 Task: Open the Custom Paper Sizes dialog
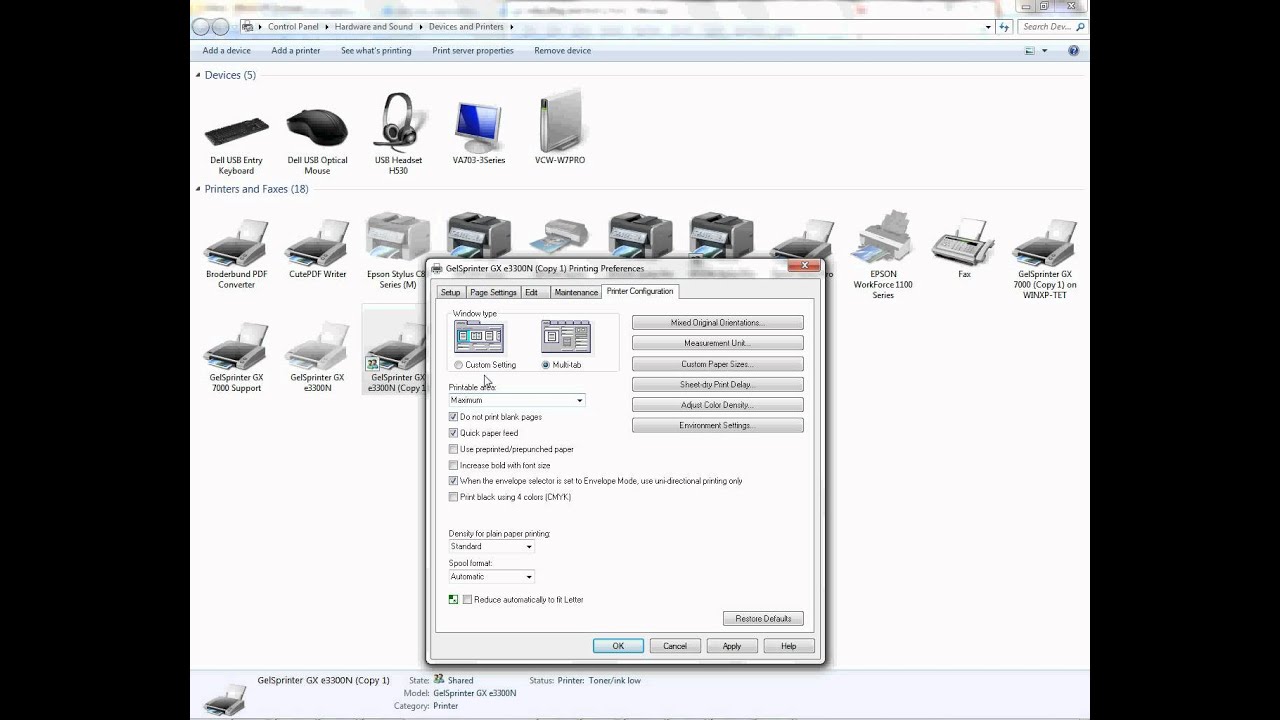[716, 363]
